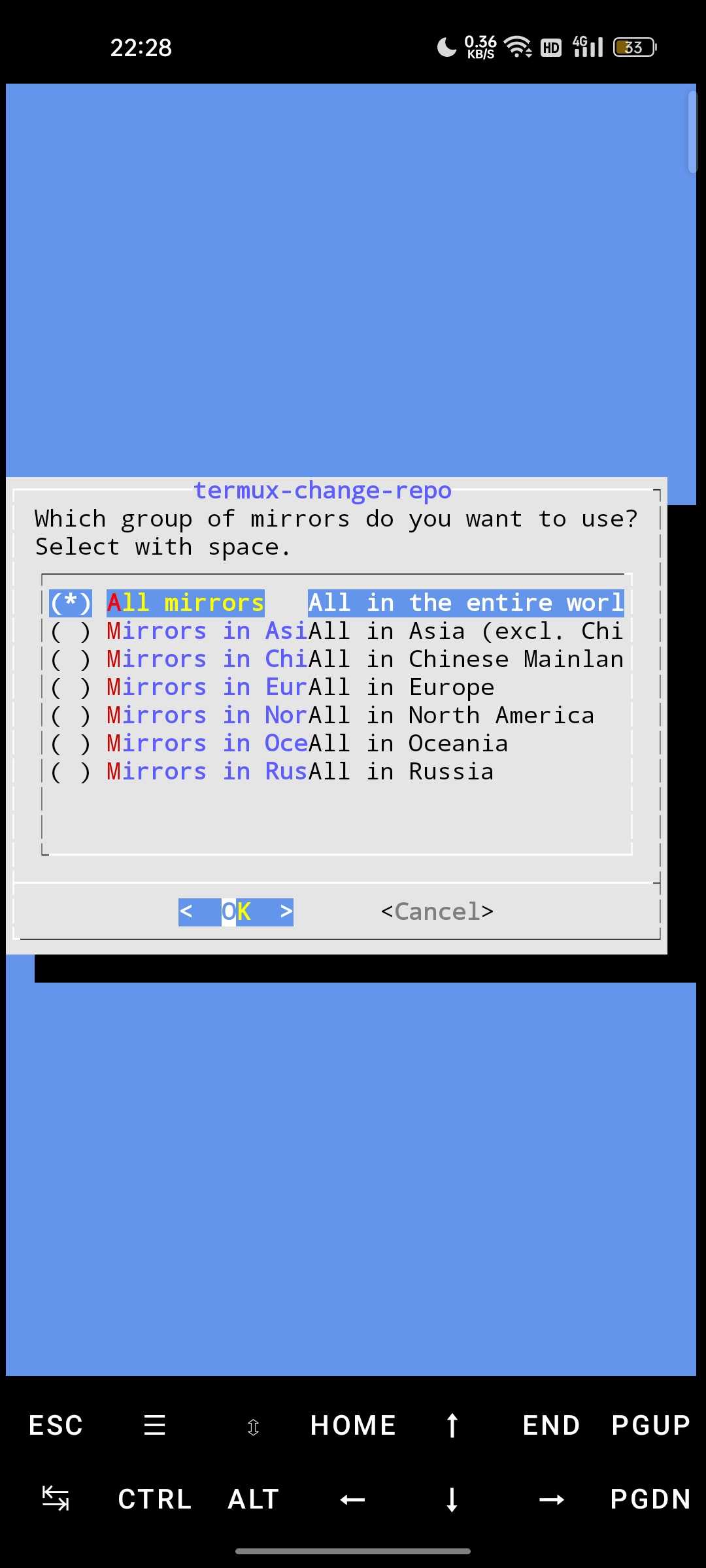Tap the tab key icon beside CTRL
The width and height of the screenshot is (706, 1568).
(56, 1498)
